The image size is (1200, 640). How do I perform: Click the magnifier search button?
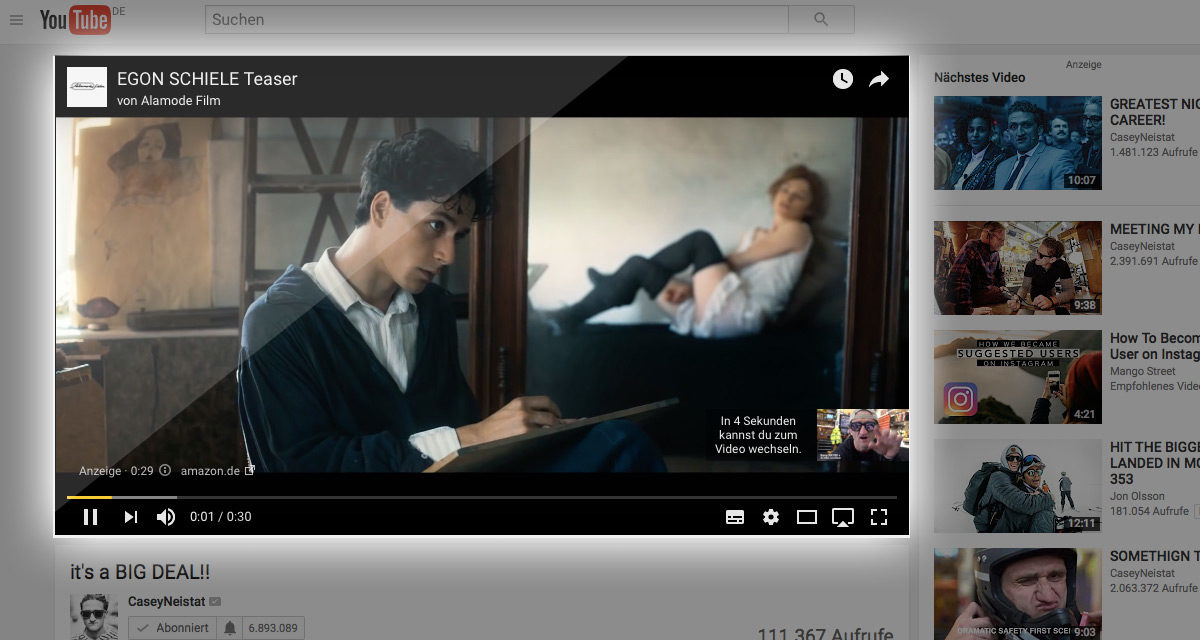coord(821,19)
